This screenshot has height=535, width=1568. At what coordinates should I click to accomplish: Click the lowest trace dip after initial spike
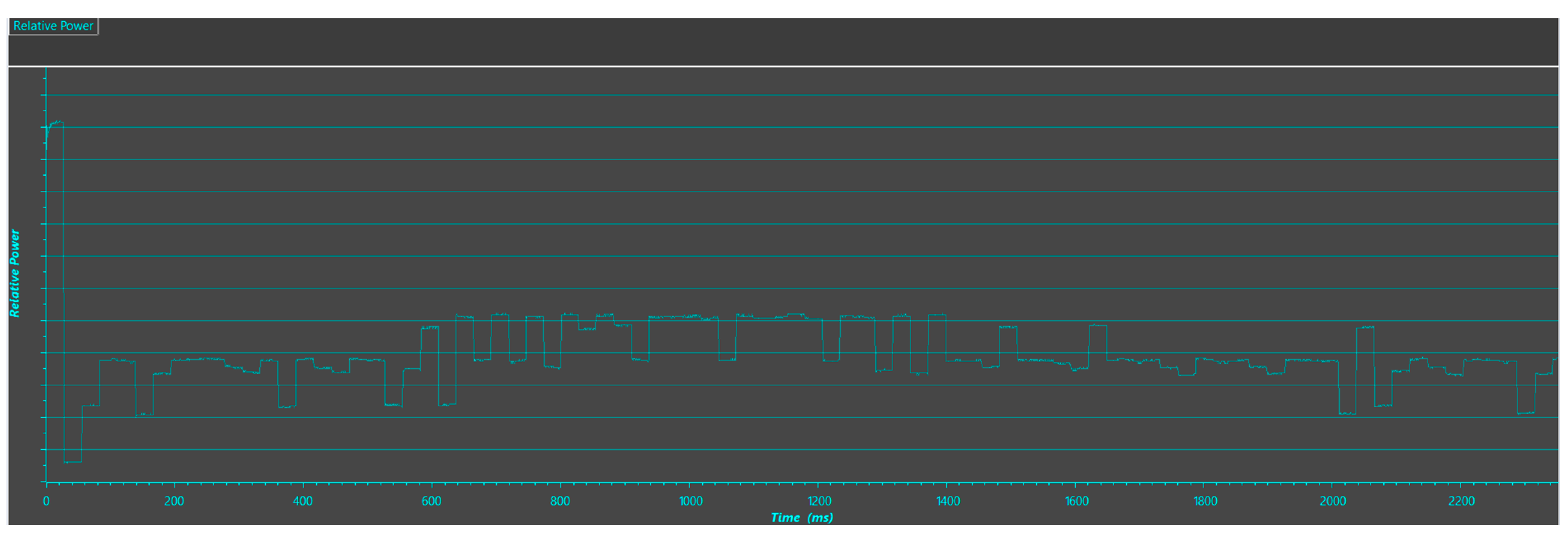coord(72,463)
